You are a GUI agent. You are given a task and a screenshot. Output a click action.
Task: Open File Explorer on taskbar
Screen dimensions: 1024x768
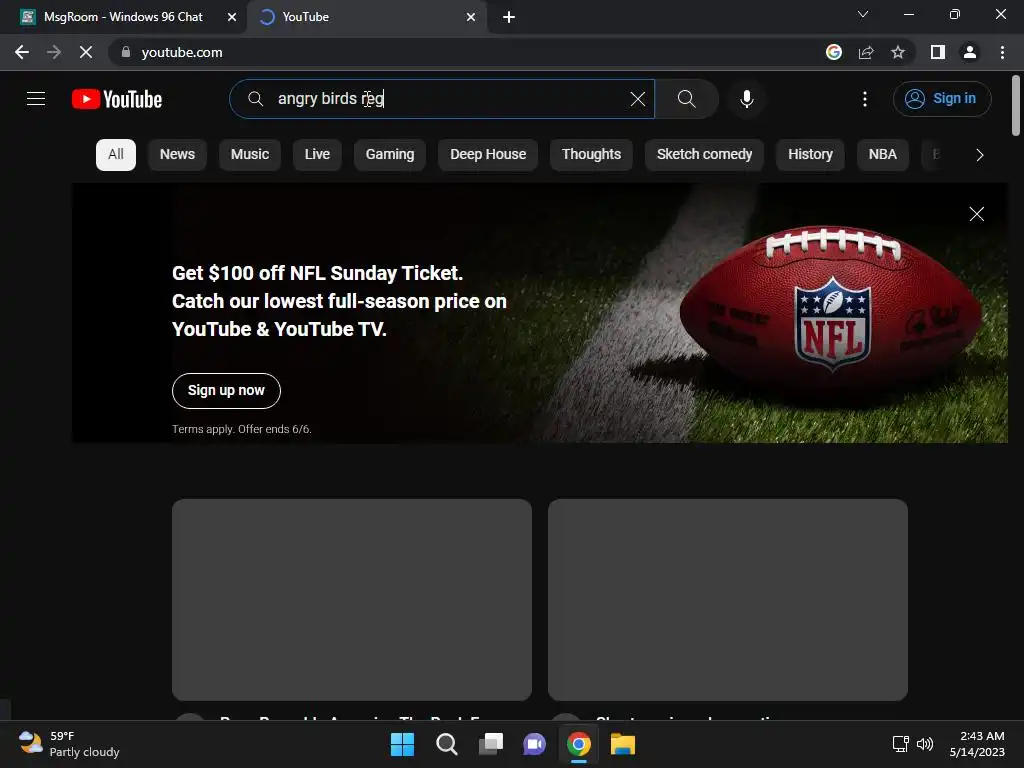tap(623, 744)
